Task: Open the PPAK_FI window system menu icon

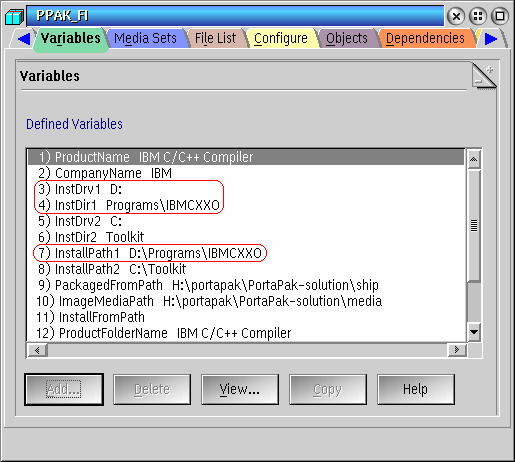Action: click(14, 16)
